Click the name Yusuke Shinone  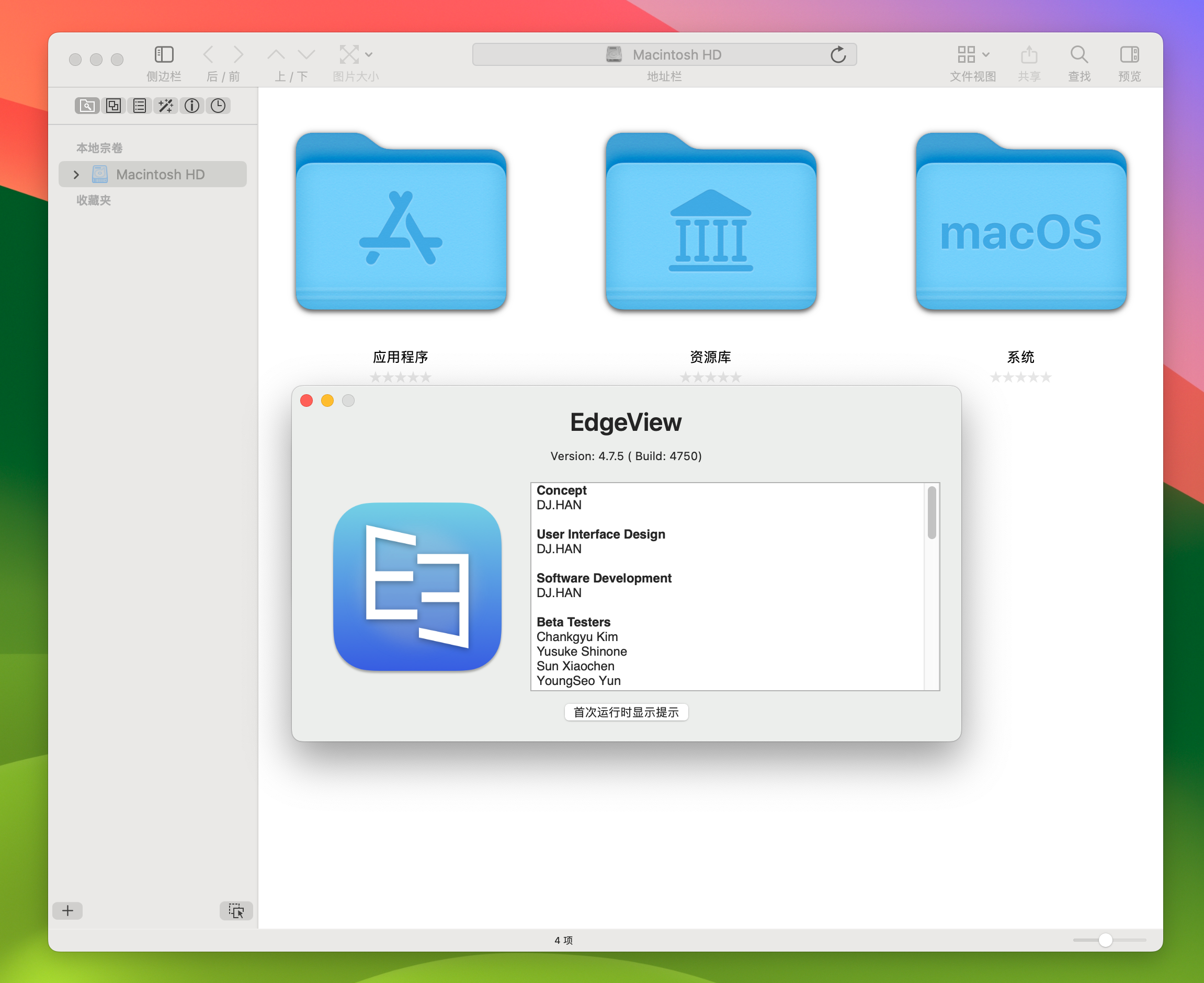(x=582, y=651)
